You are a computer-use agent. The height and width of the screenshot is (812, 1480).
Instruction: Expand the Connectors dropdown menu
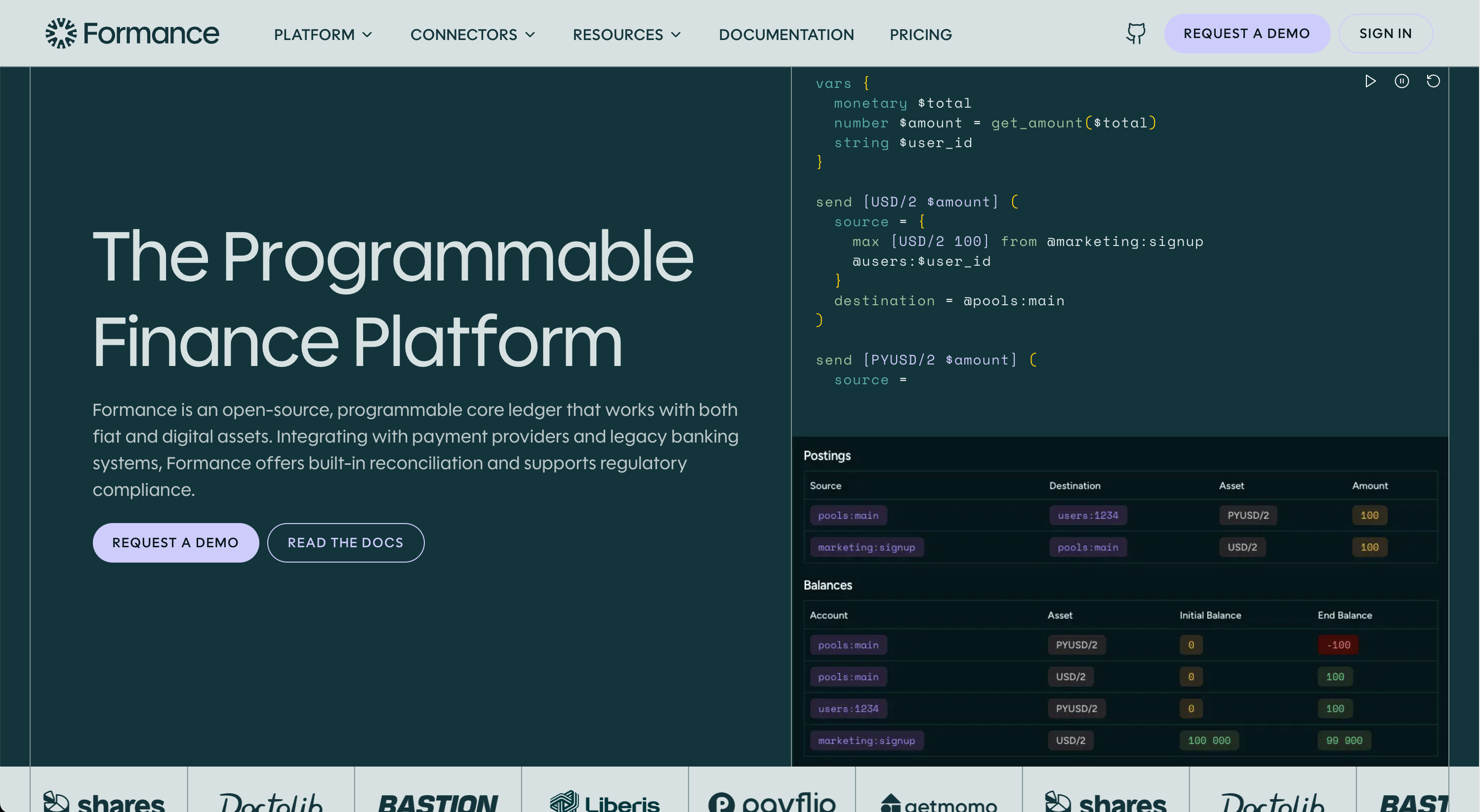tap(472, 35)
